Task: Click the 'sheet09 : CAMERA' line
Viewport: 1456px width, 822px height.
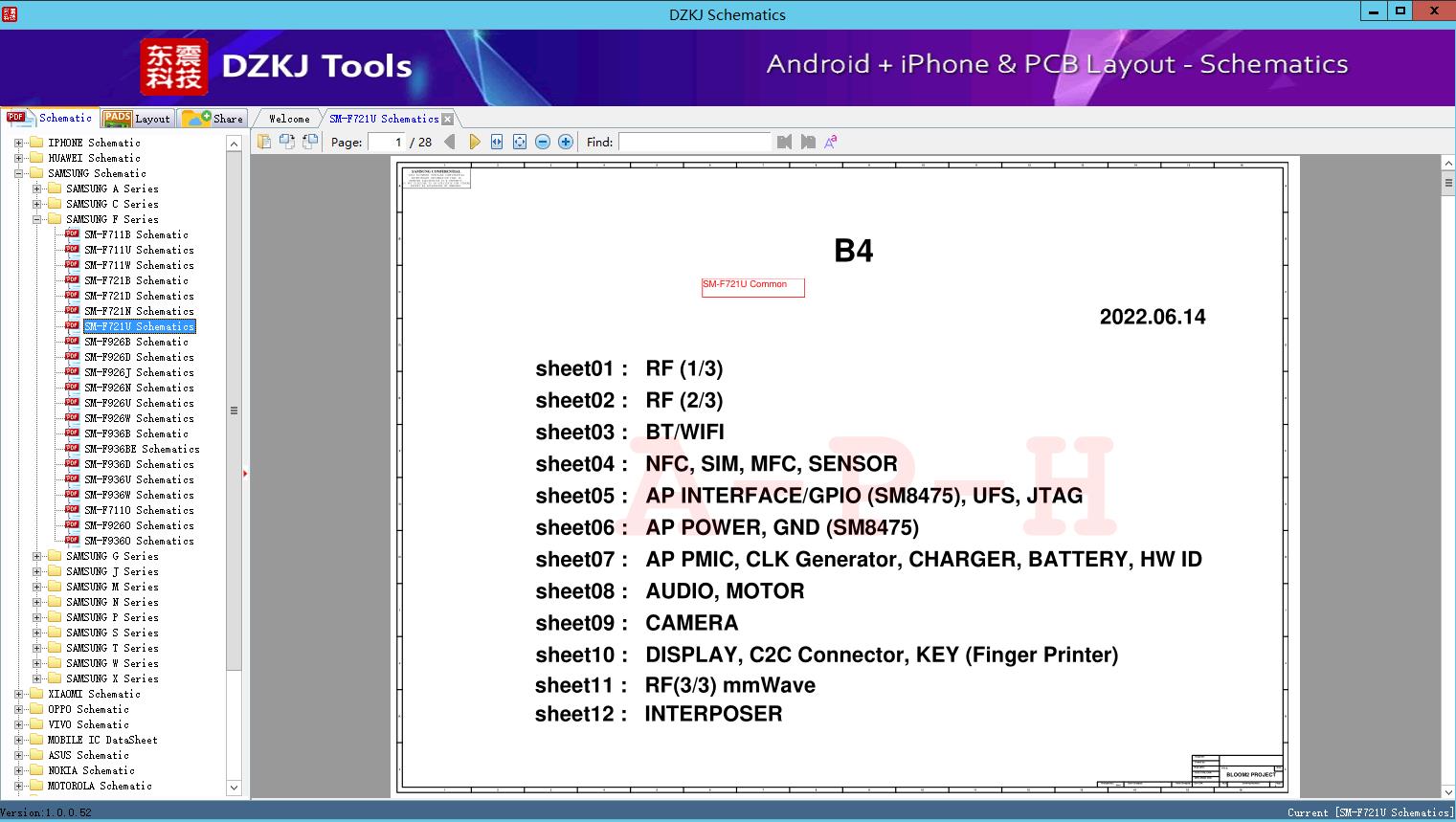Action: (x=637, y=623)
